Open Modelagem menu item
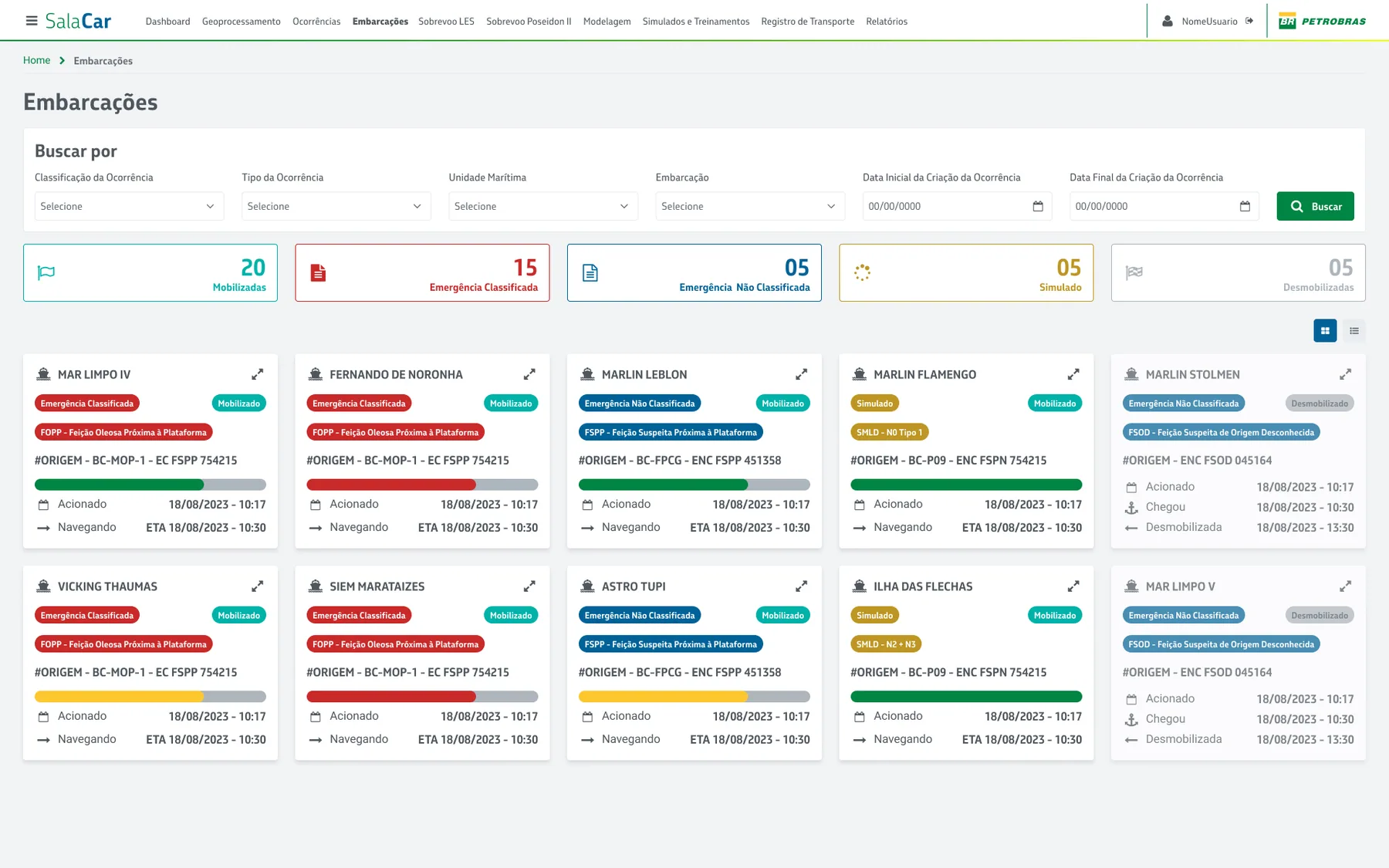 pyautogui.click(x=607, y=22)
